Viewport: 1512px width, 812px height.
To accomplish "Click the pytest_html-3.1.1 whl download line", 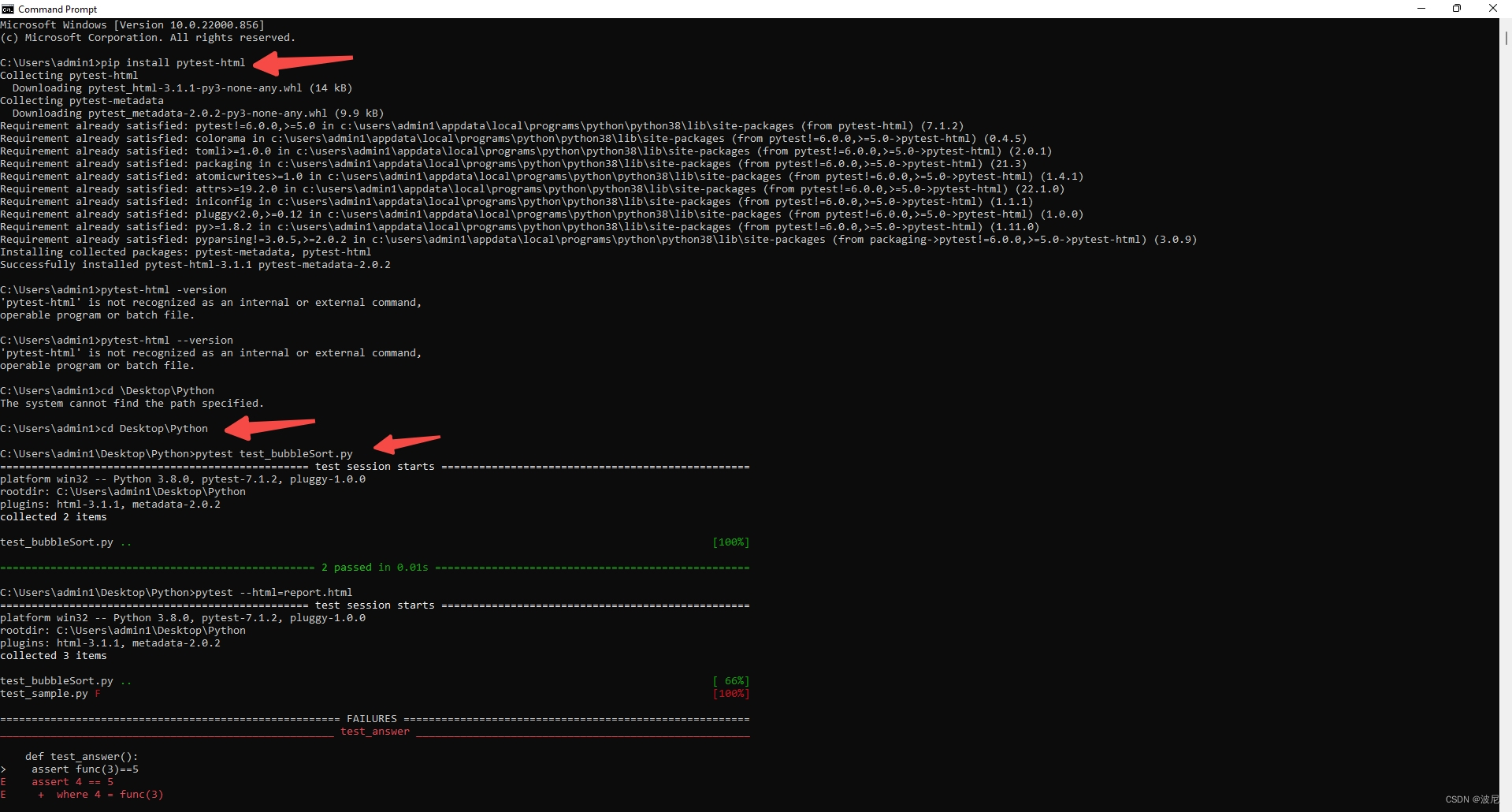I will [x=183, y=88].
